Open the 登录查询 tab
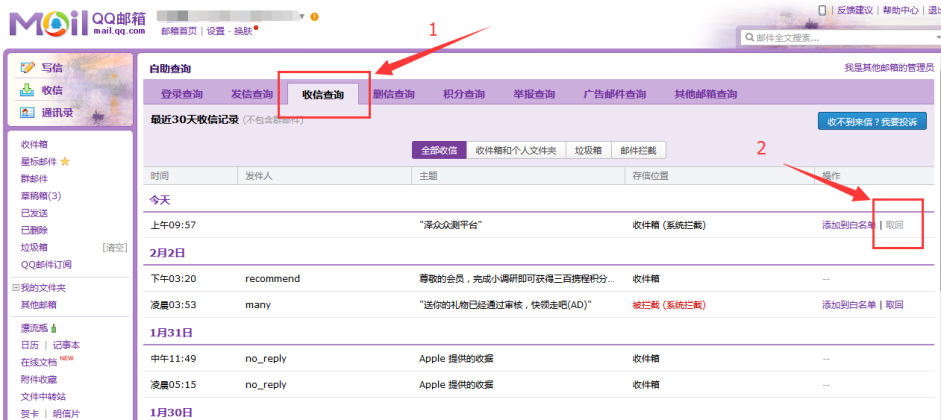This screenshot has width=941, height=420. 181,95
